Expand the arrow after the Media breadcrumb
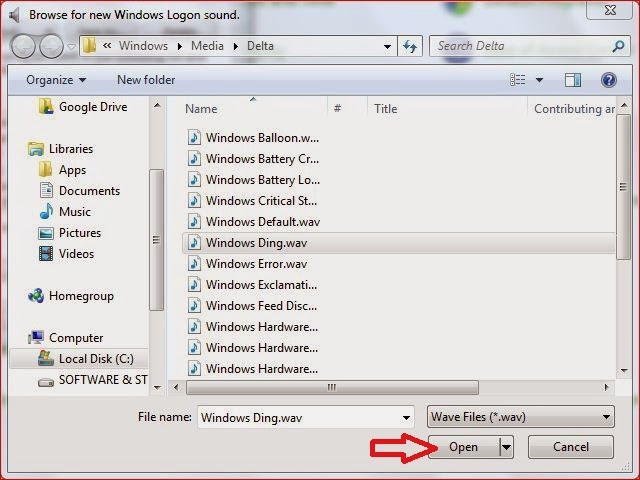This screenshot has width=640, height=480. (x=236, y=47)
